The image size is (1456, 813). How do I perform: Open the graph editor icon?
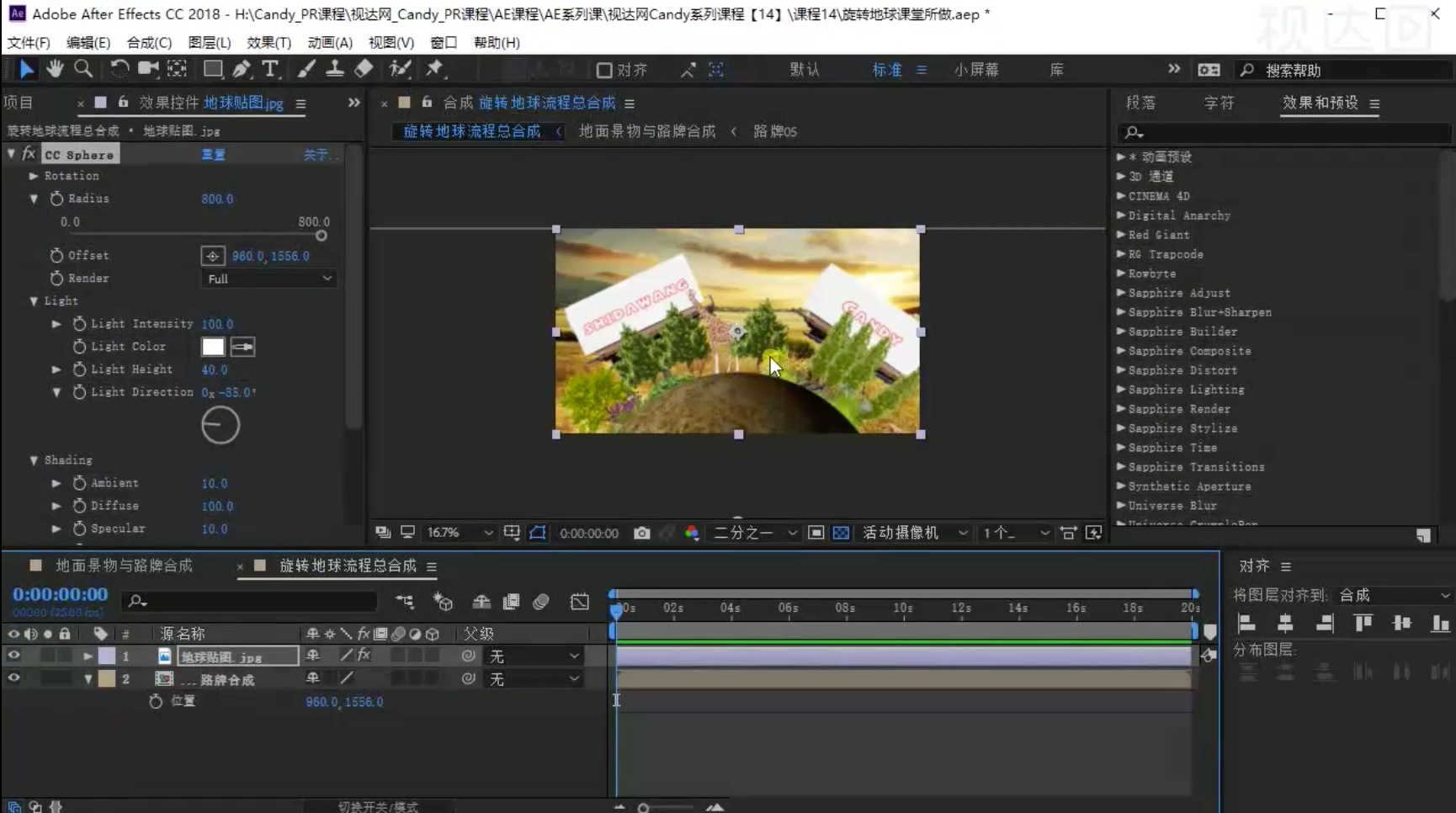tap(580, 602)
